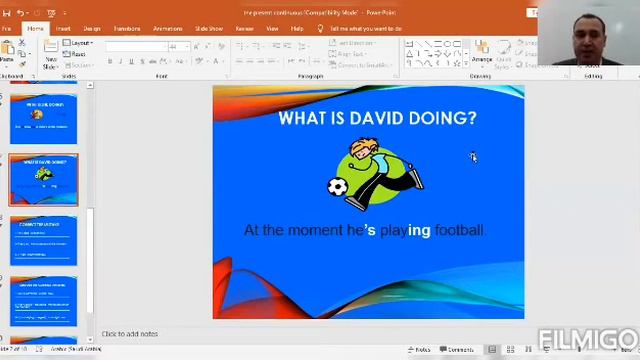The width and height of the screenshot is (640, 360).
Task: Activate the Format Painter brush
Action: 22,64
